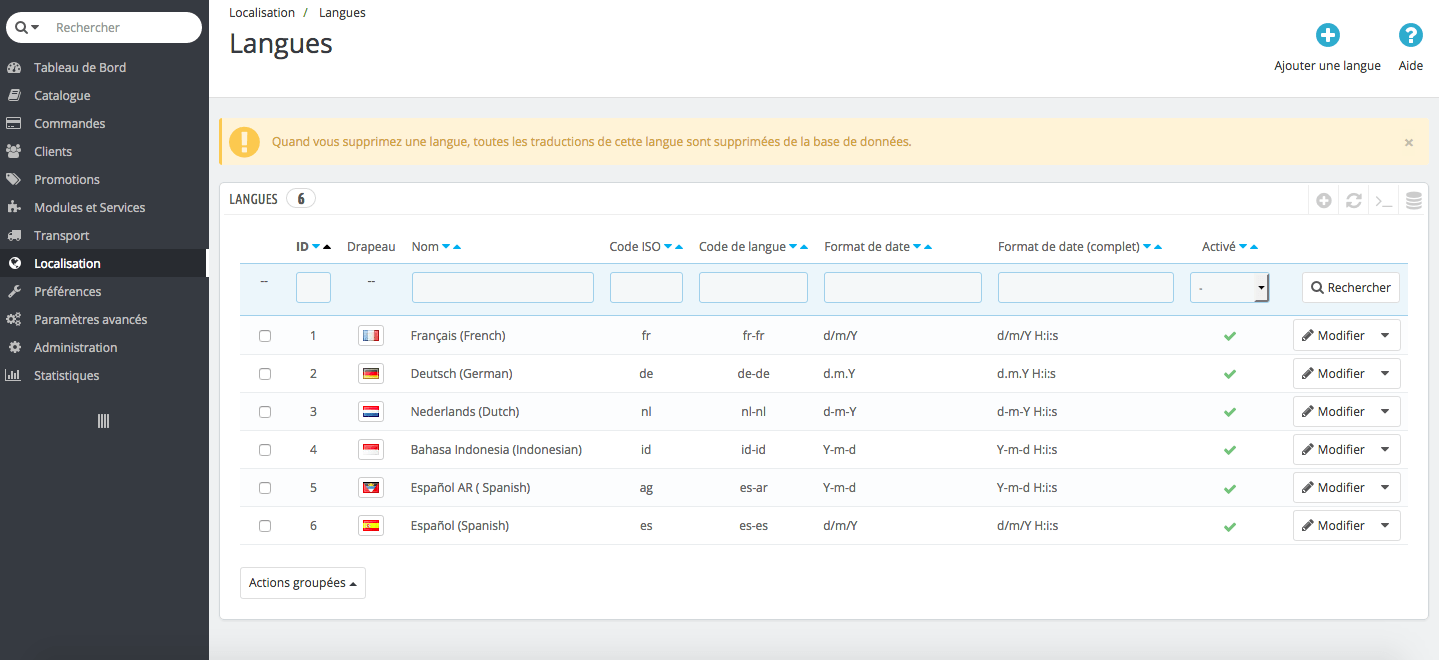This screenshot has height=660, width=1439.
Task: Click the Rechercher filter button
Action: [1350, 288]
